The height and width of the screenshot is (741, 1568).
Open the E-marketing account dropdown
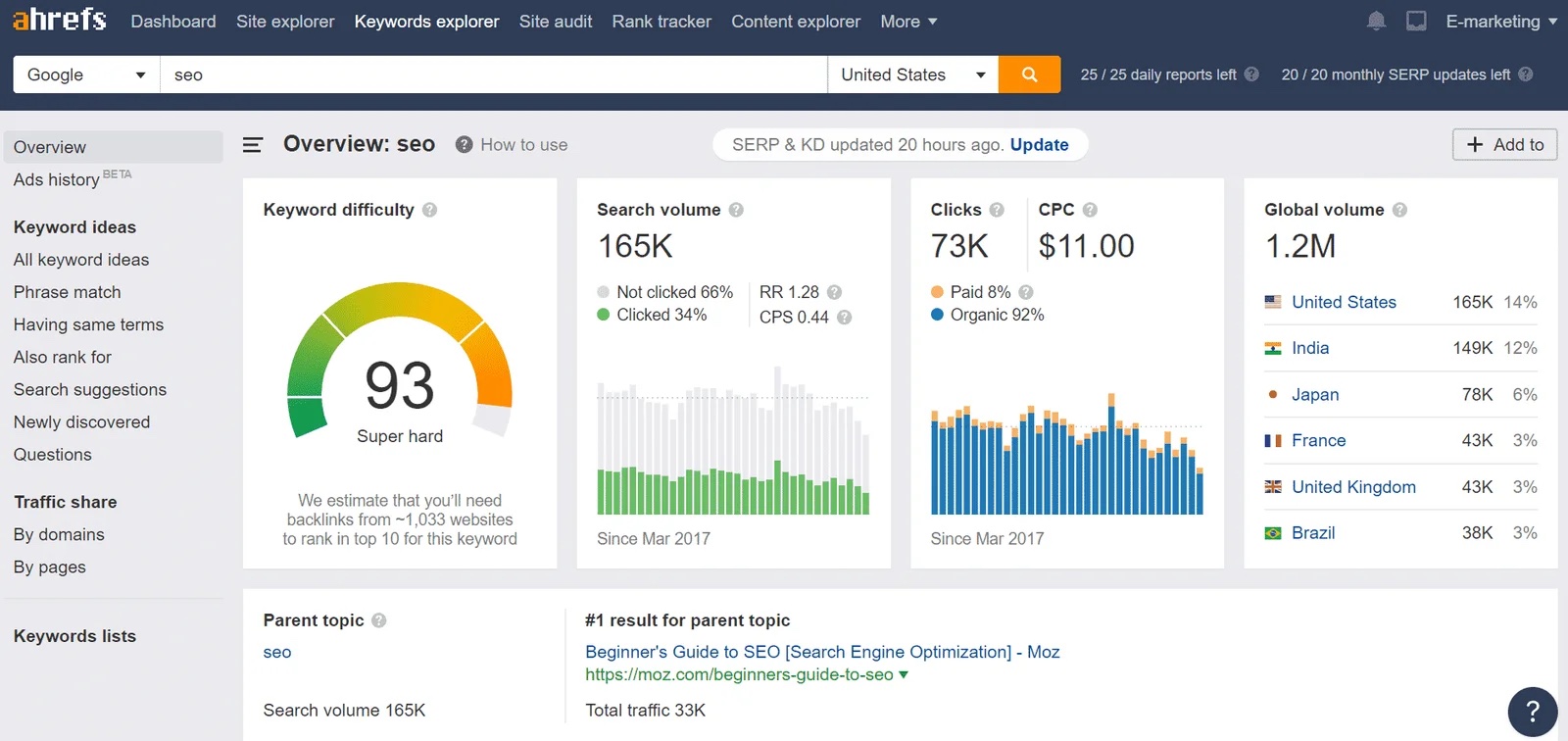pyautogui.click(x=1501, y=21)
